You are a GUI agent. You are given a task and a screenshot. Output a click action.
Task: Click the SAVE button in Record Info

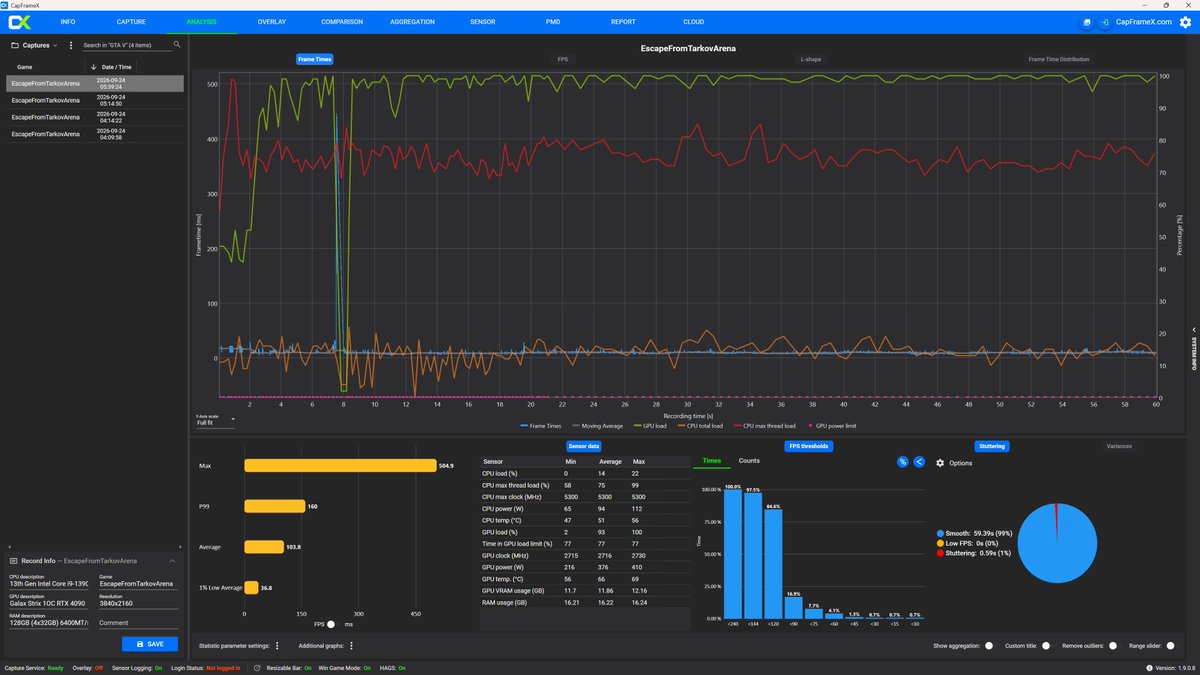tap(149, 644)
